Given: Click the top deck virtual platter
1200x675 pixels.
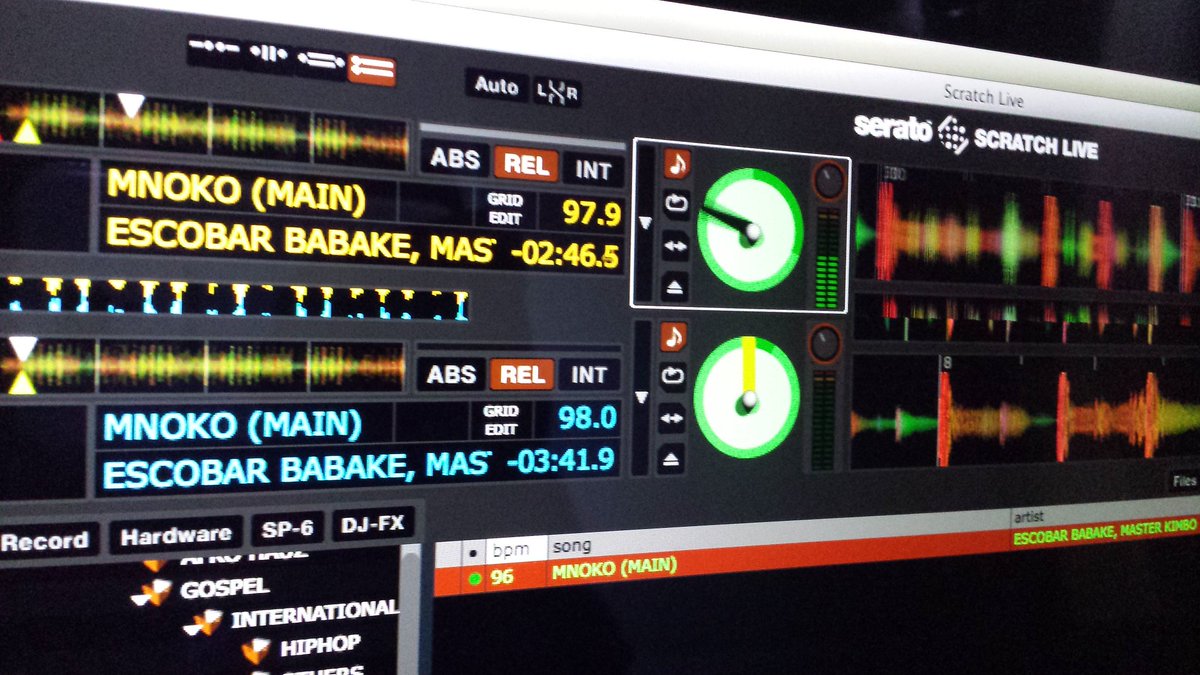Looking at the screenshot, I should [749, 231].
